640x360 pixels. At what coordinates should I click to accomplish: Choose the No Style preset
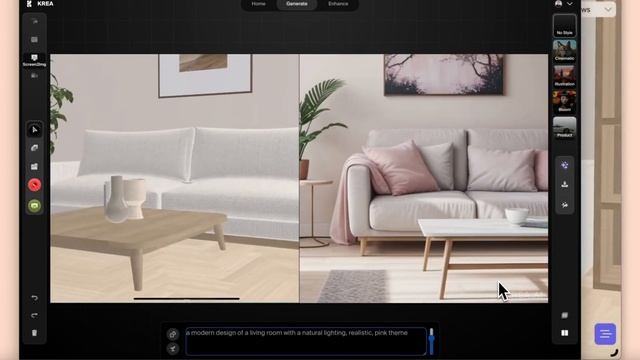pyautogui.click(x=564, y=26)
